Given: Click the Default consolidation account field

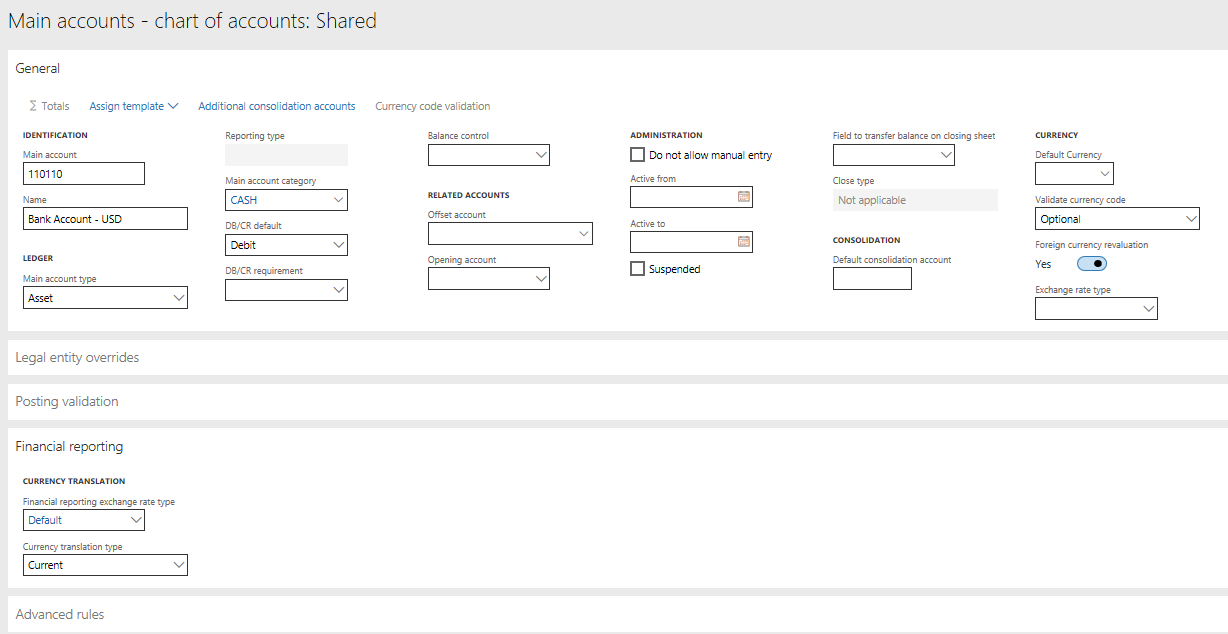Looking at the screenshot, I should pos(872,279).
